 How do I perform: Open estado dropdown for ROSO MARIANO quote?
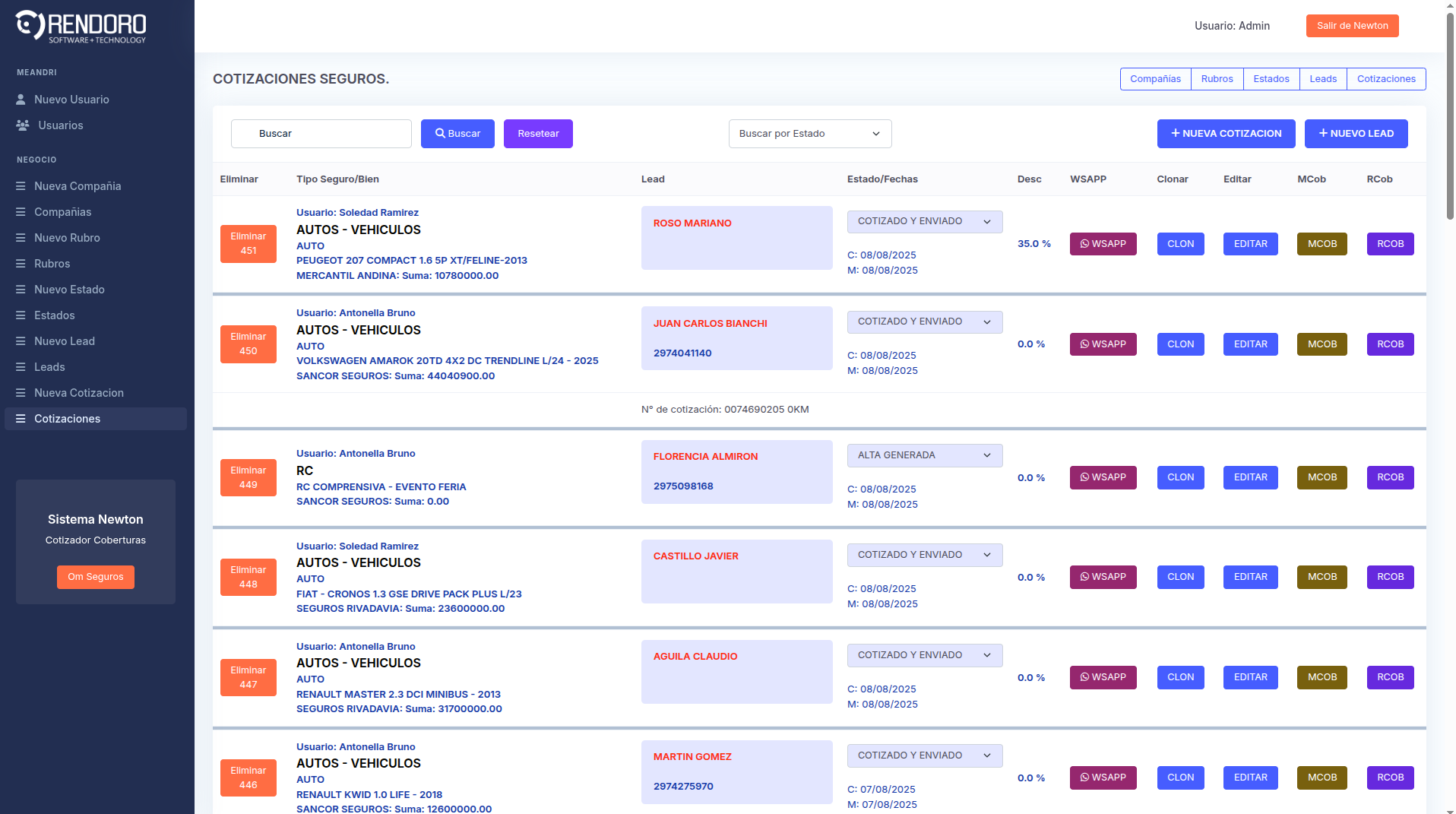pos(925,221)
